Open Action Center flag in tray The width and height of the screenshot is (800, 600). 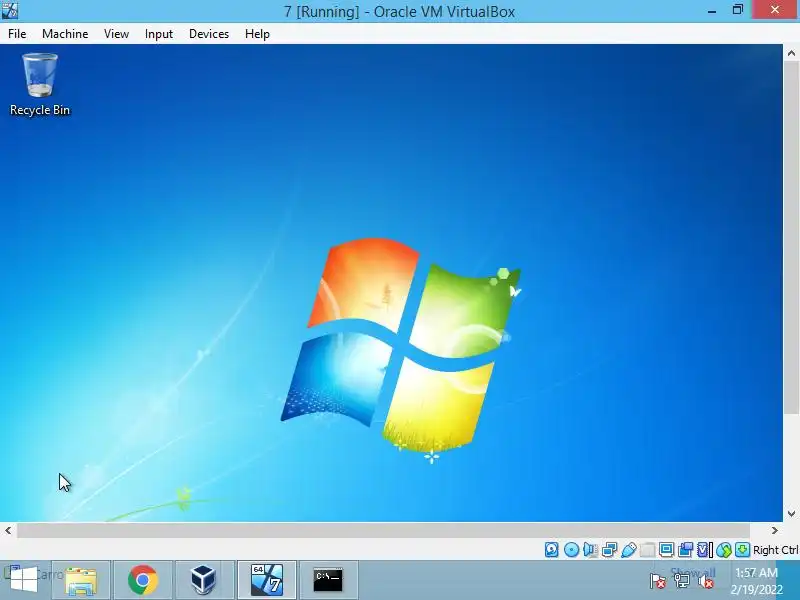tap(658, 581)
